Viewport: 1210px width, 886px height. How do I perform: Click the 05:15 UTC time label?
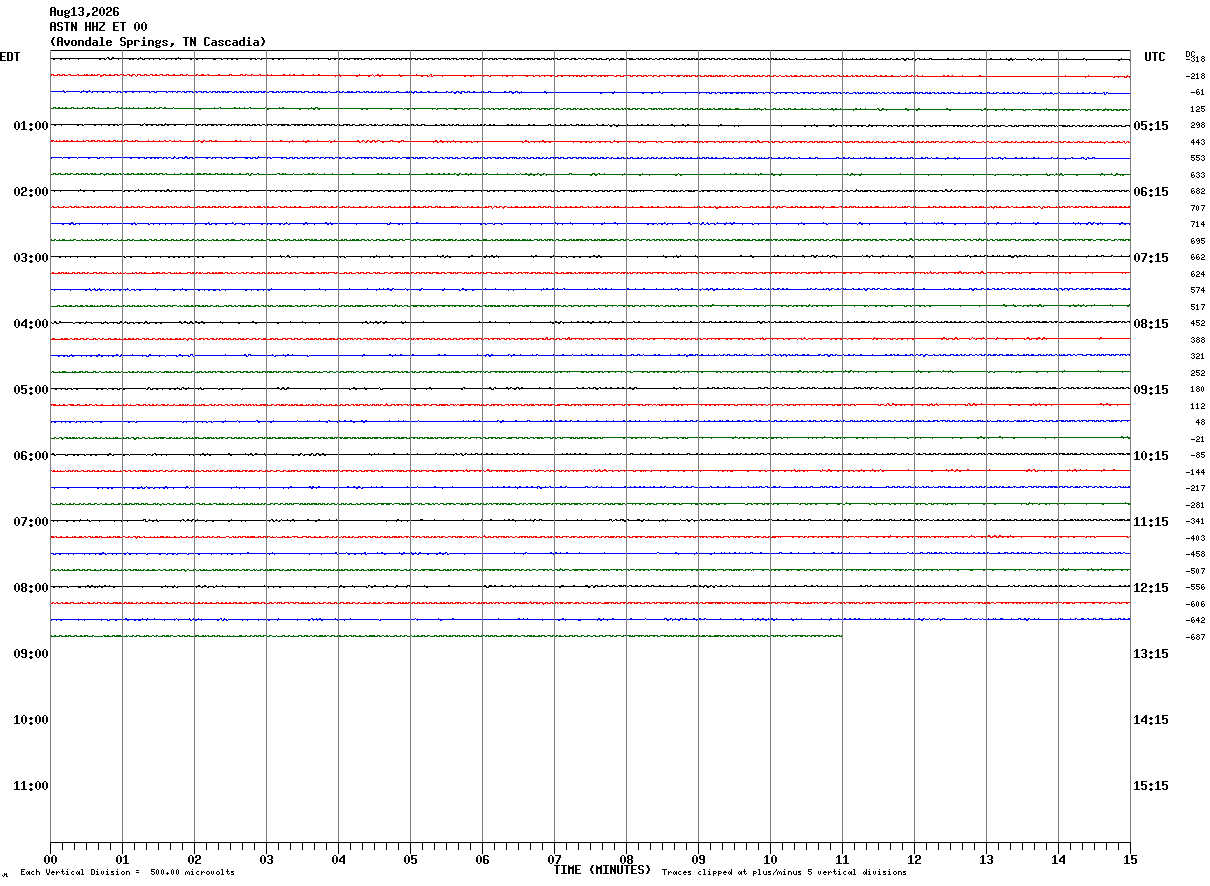1151,125
